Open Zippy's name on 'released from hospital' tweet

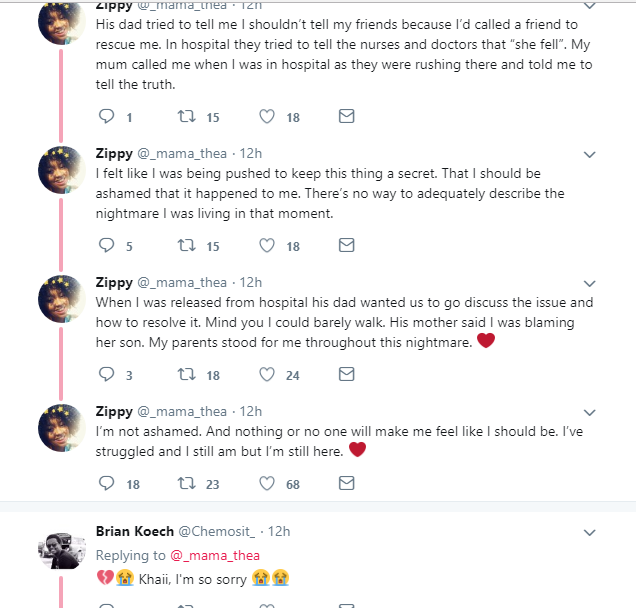tap(113, 283)
